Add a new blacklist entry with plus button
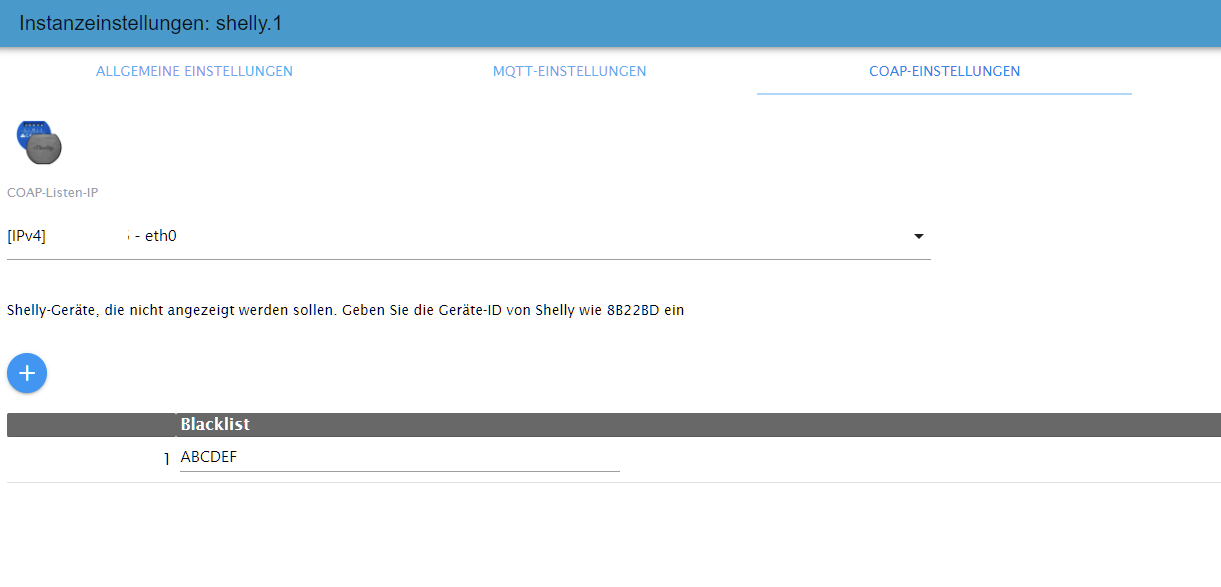This screenshot has width=1221, height=587. [27, 373]
